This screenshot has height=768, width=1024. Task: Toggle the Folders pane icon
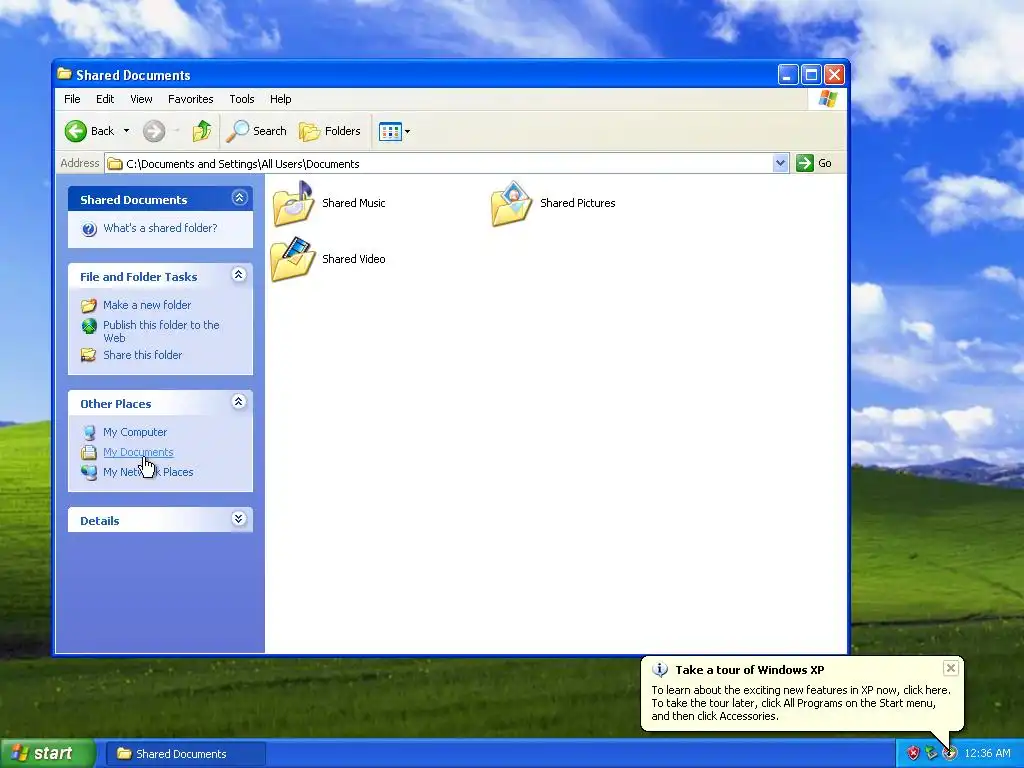[x=310, y=131]
